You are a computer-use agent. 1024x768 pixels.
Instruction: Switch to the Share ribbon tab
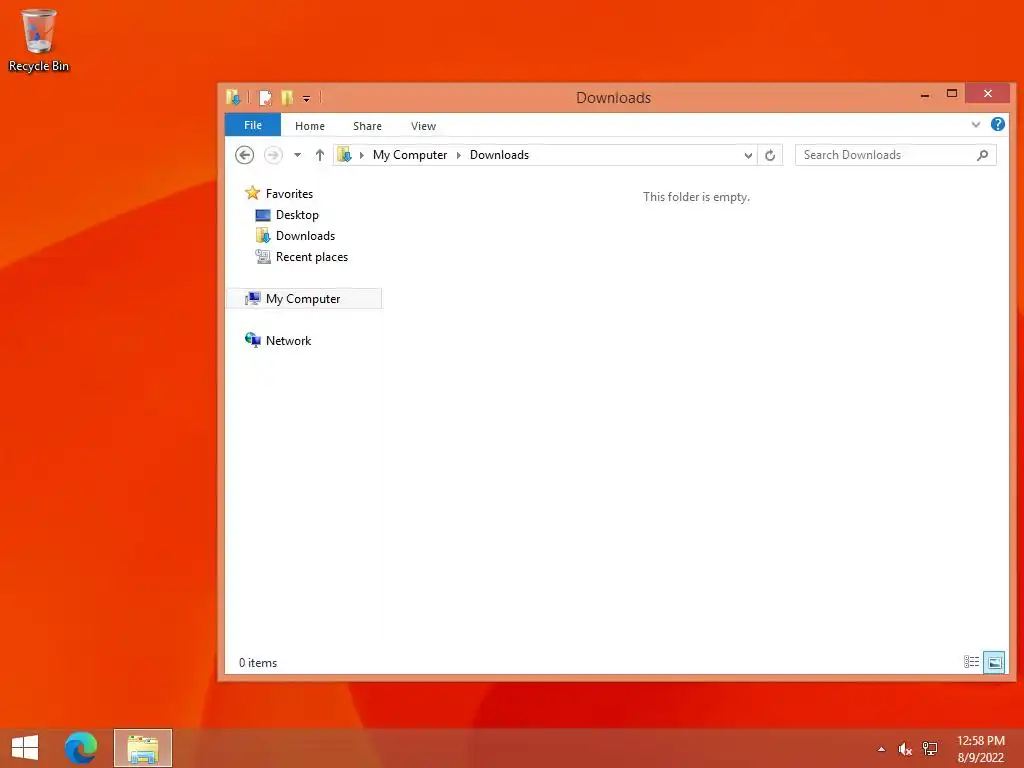pos(367,126)
